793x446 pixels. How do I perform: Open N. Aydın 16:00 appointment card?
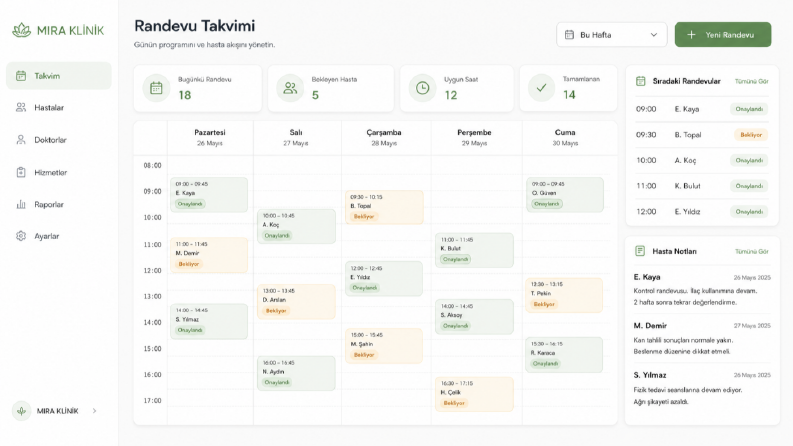pyautogui.click(x=296, y=373)
